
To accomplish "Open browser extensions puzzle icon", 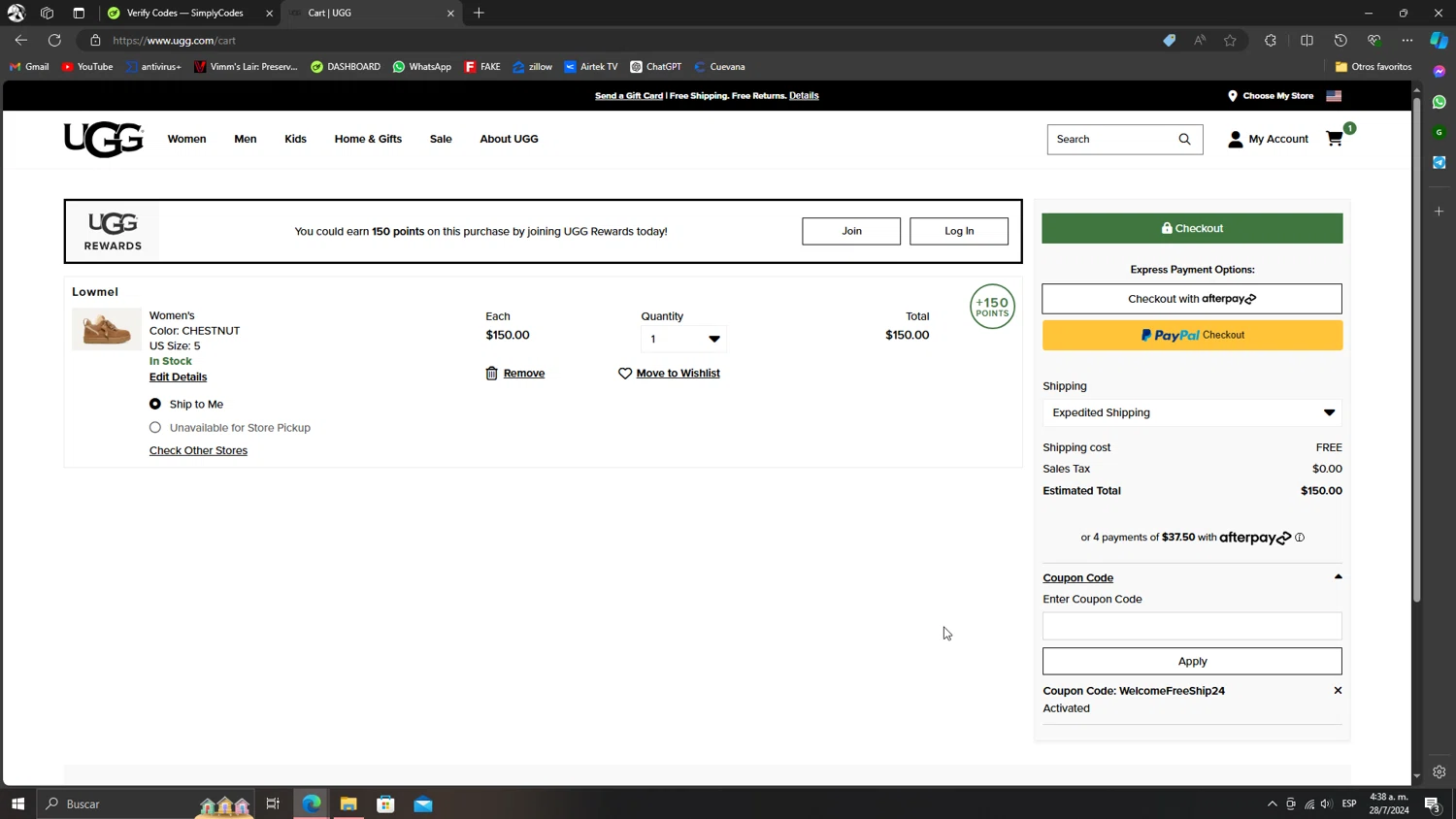I will coord(1271,40).
